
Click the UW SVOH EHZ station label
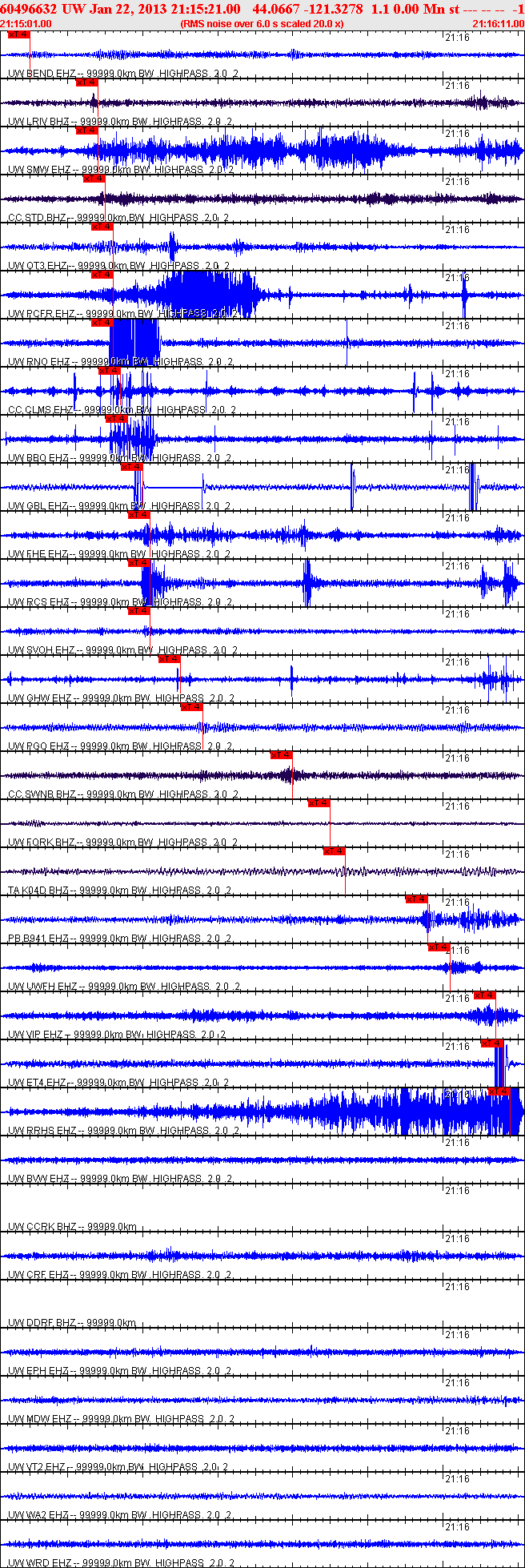point(122,650)
